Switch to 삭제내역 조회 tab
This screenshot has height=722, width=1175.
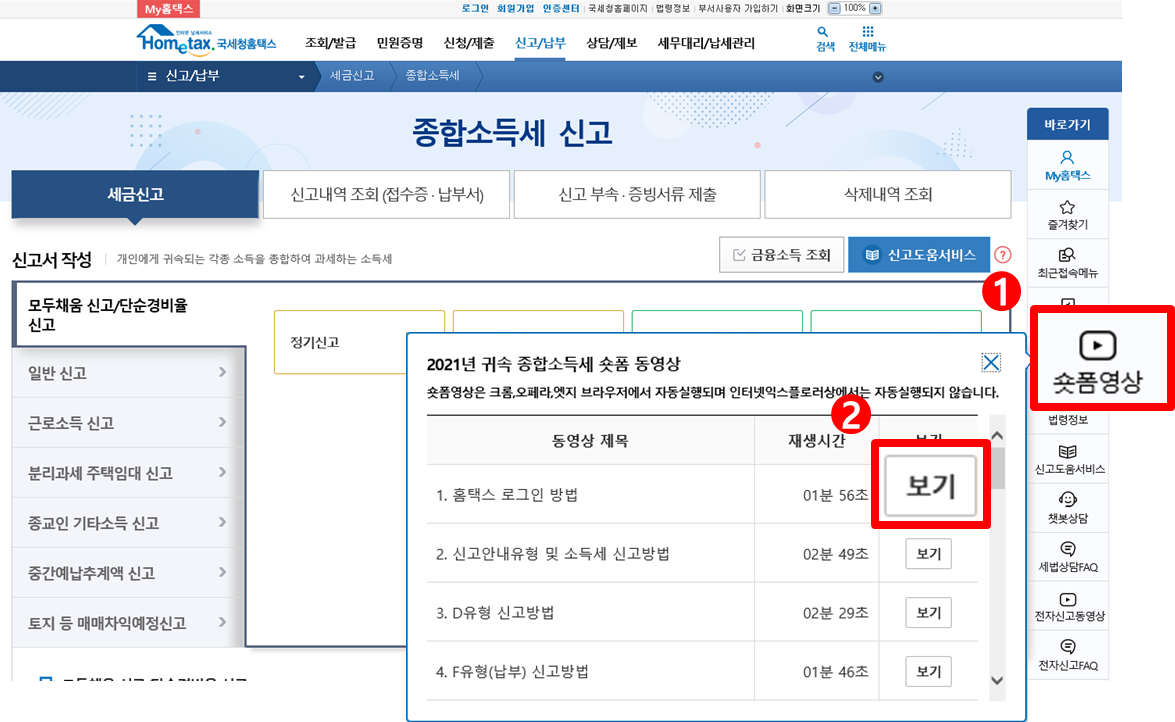pyautogui.click(x=888, y=194)
